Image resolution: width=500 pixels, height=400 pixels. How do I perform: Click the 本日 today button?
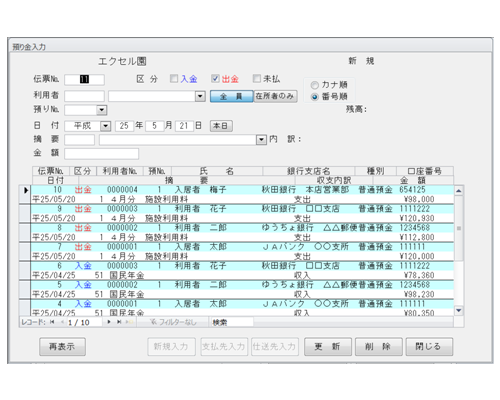(x=221, y=126)
